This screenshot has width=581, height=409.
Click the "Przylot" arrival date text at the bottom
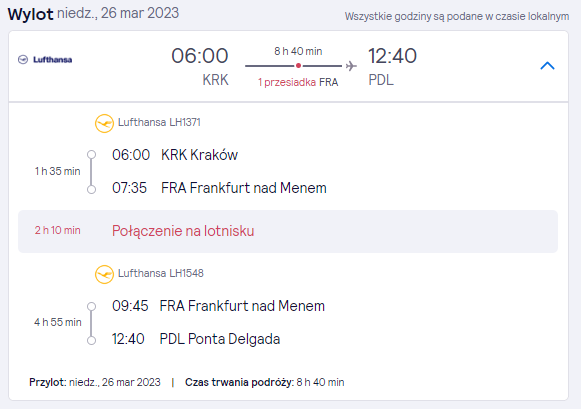click(x=95, y=382)
